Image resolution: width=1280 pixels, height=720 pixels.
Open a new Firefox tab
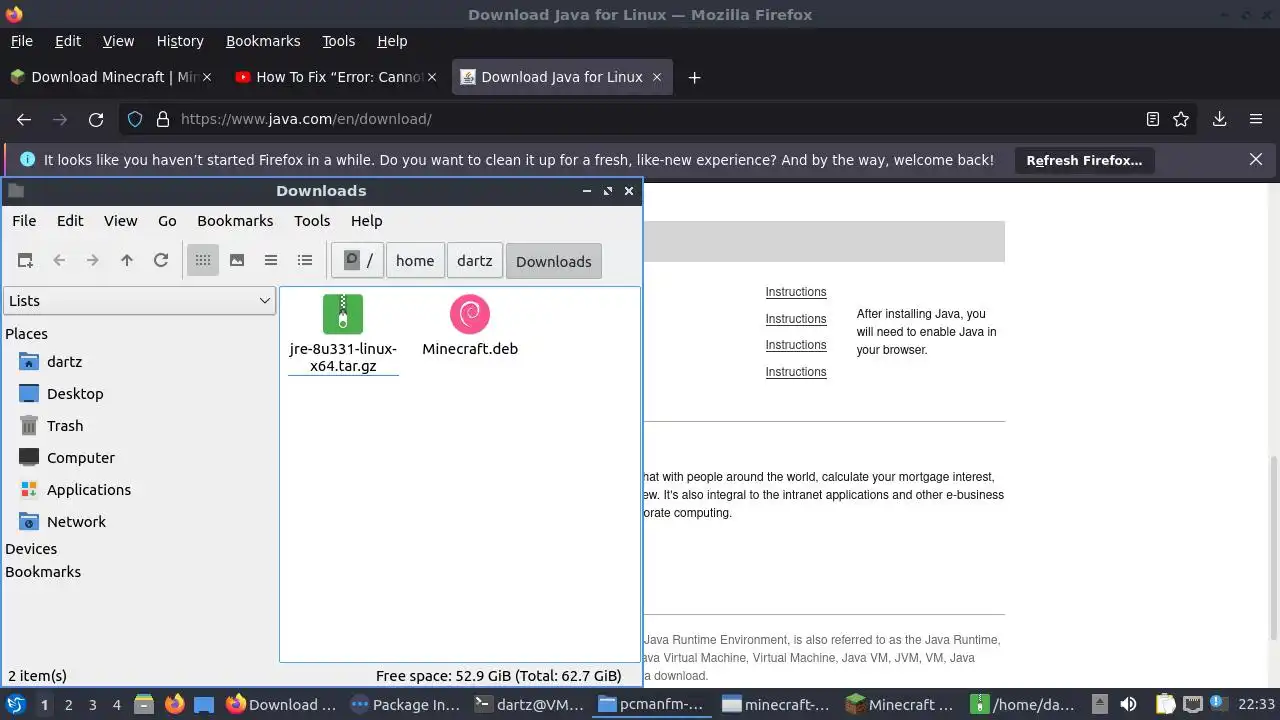tap(694, 77)
